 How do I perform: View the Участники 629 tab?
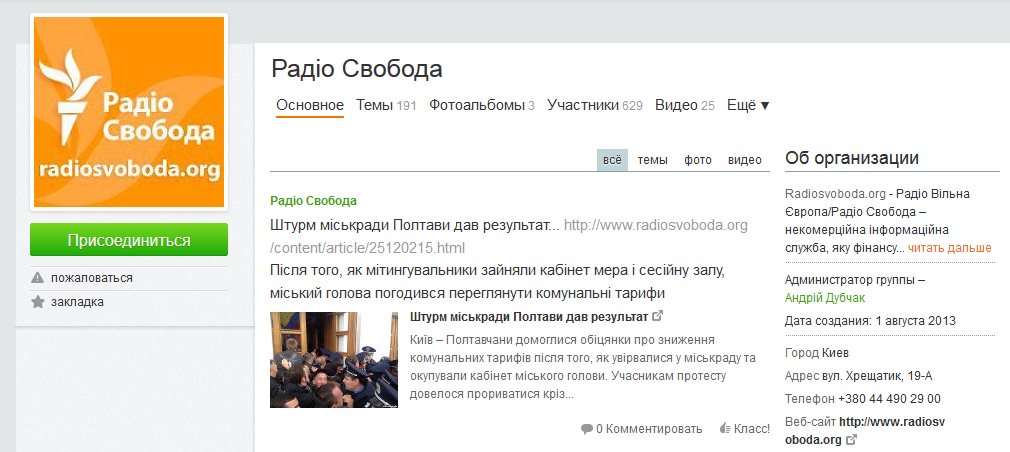[x=595, y=106]
